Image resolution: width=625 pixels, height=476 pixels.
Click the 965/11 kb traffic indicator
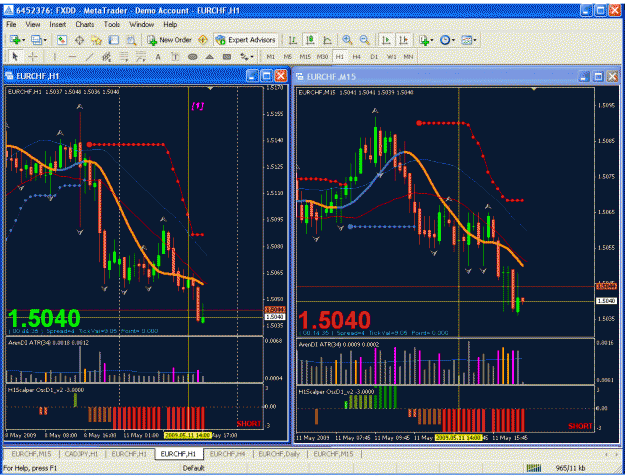[x=570, y=468]
